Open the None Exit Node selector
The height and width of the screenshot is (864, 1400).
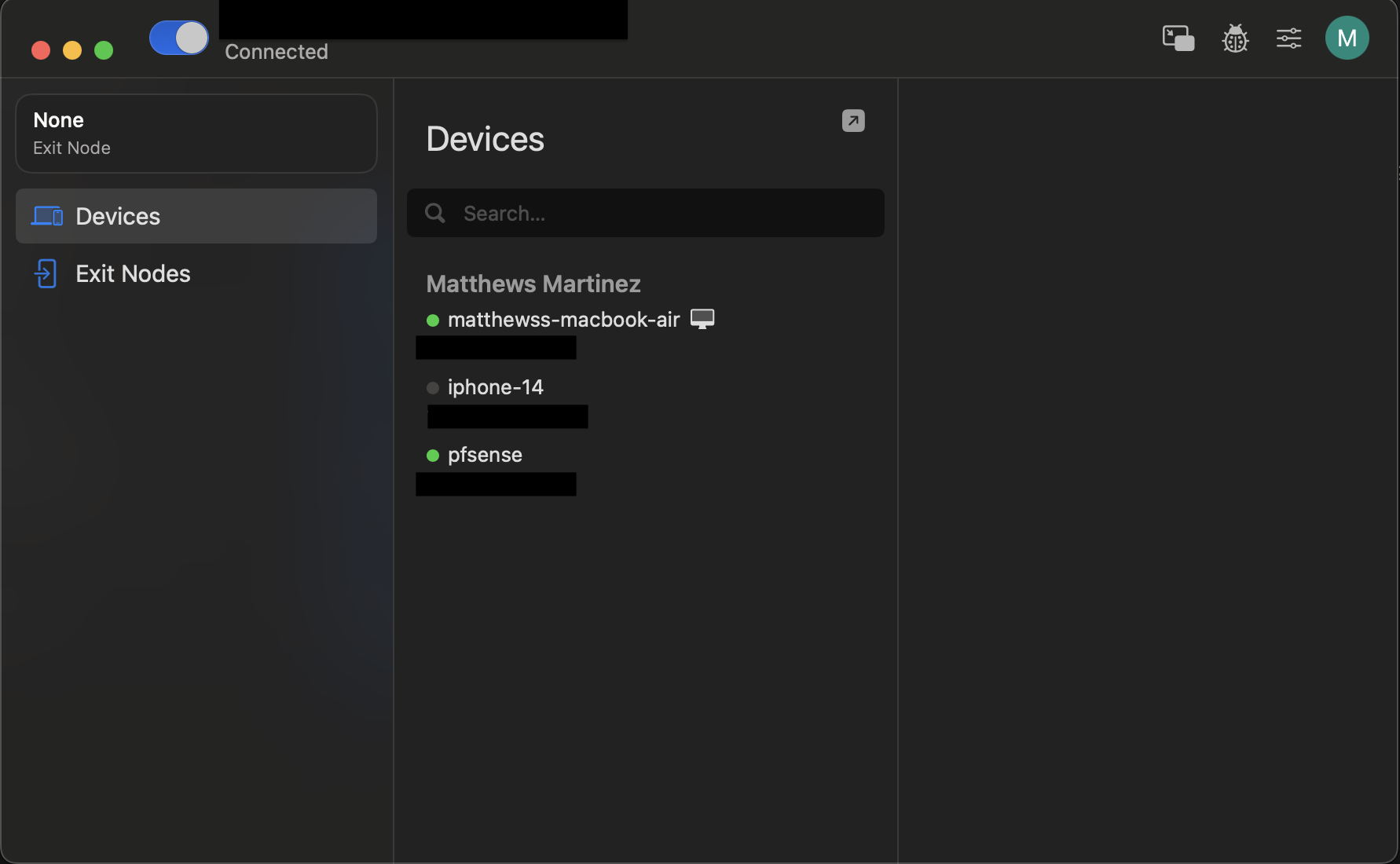click(x=196, y=134)
